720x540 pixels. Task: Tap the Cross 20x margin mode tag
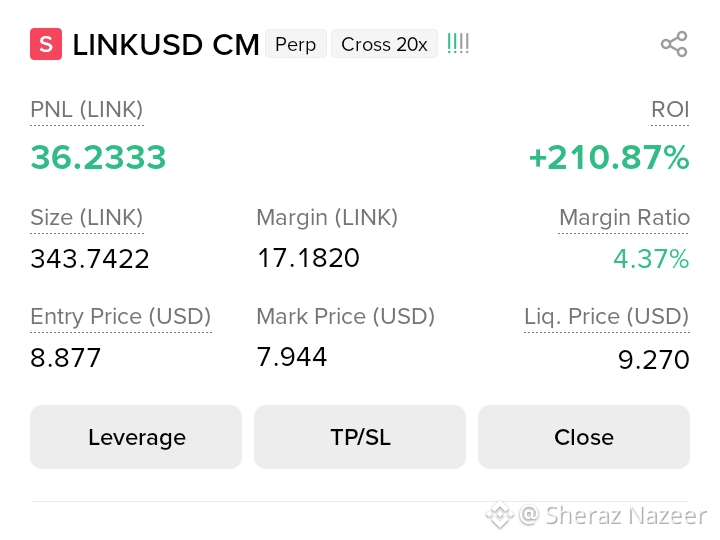[x=384, y=44]
